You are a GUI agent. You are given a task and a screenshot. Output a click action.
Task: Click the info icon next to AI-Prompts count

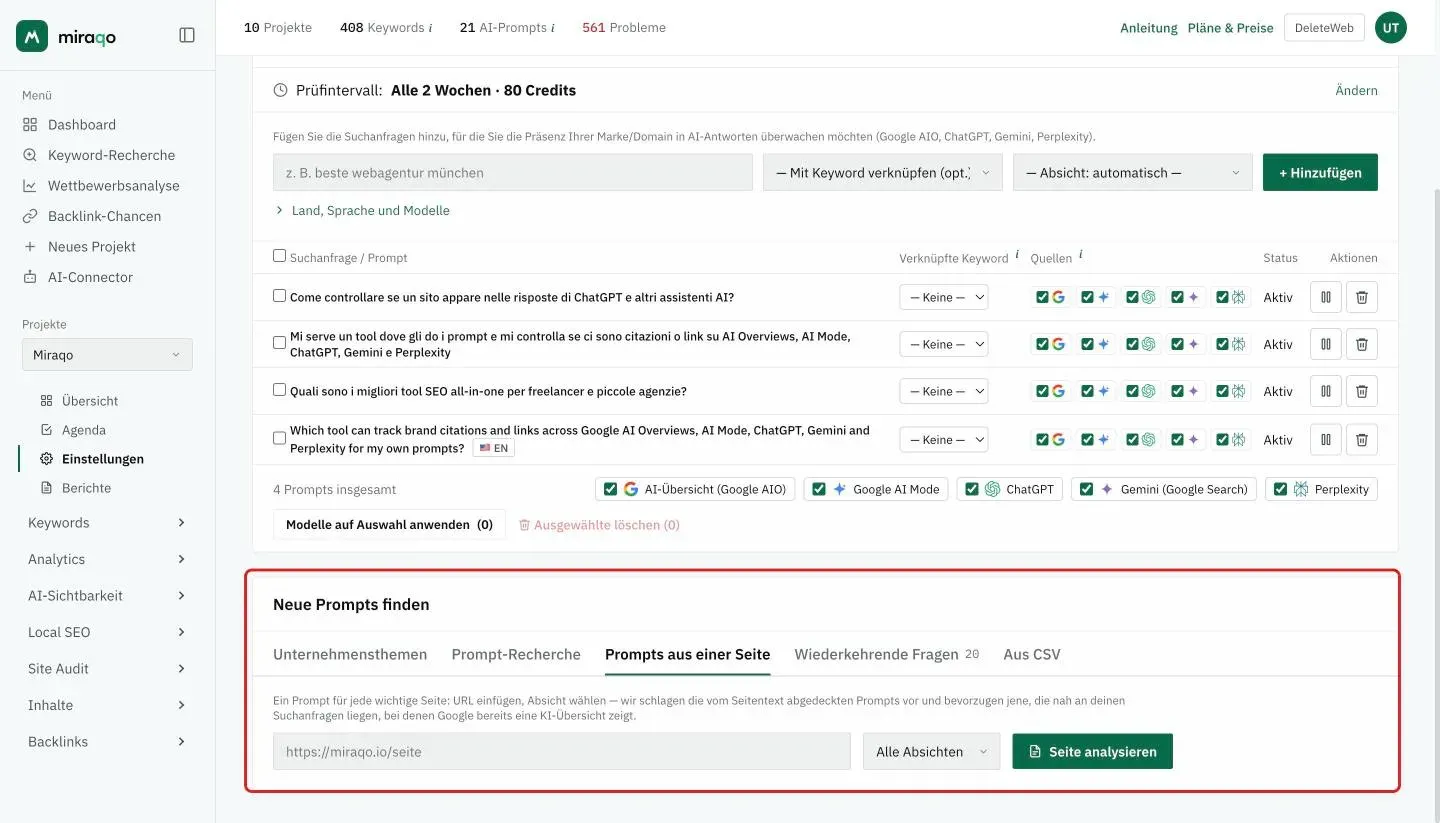(553, 28)
